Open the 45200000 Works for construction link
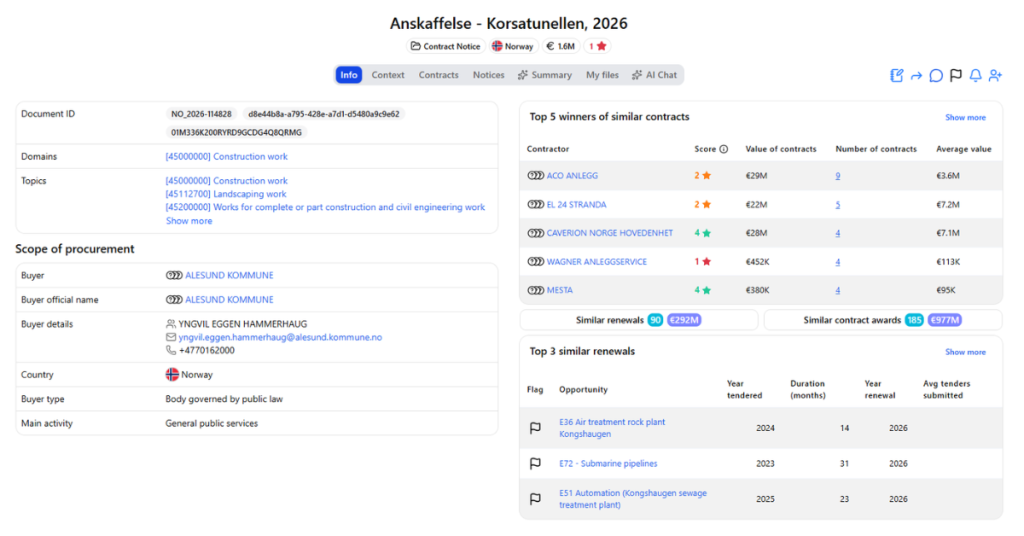The width and height of the screenshot is (1024, 536). [325, 207]
